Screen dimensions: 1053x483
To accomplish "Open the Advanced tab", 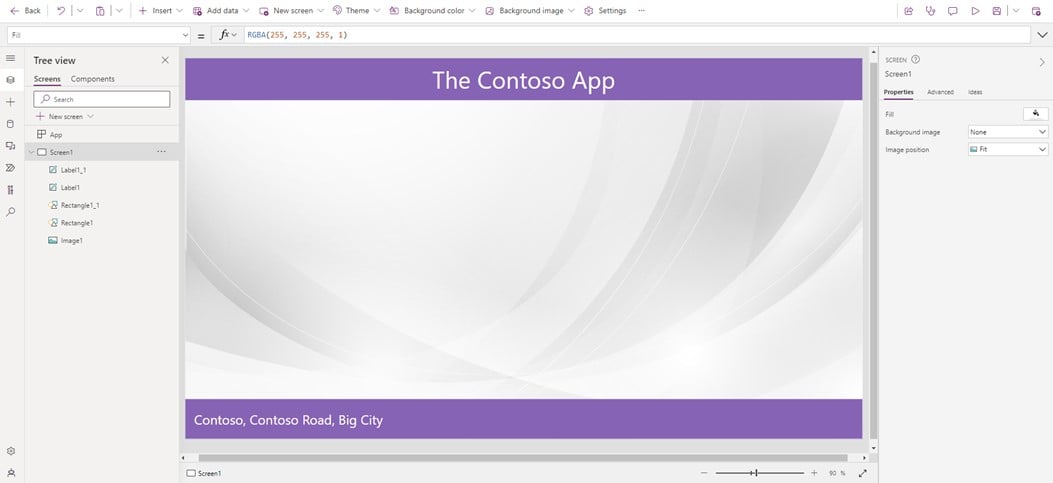I will point(940,92).
